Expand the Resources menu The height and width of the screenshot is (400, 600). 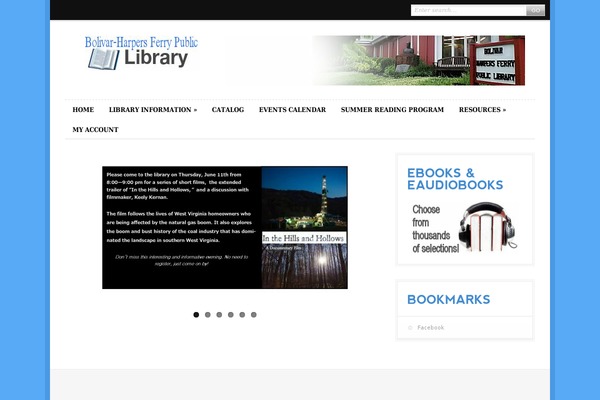[483, 110]
